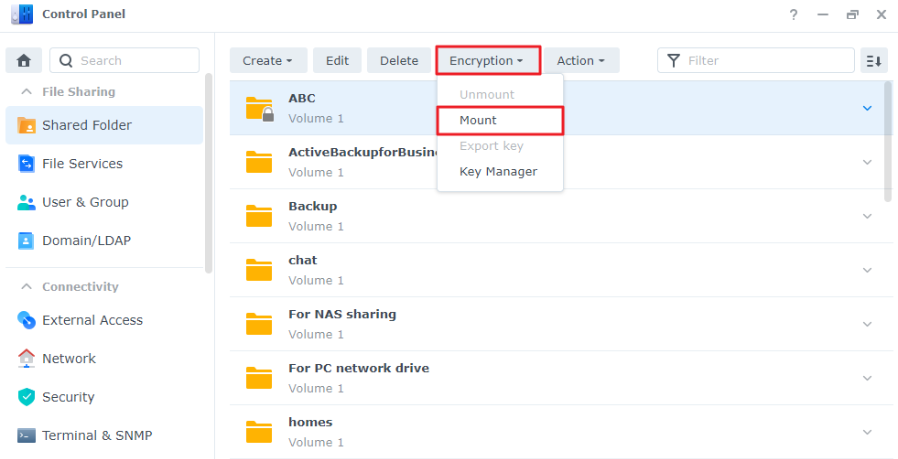
Task: Click the File Services sidebar icon
Action: (x=26, y=163)
